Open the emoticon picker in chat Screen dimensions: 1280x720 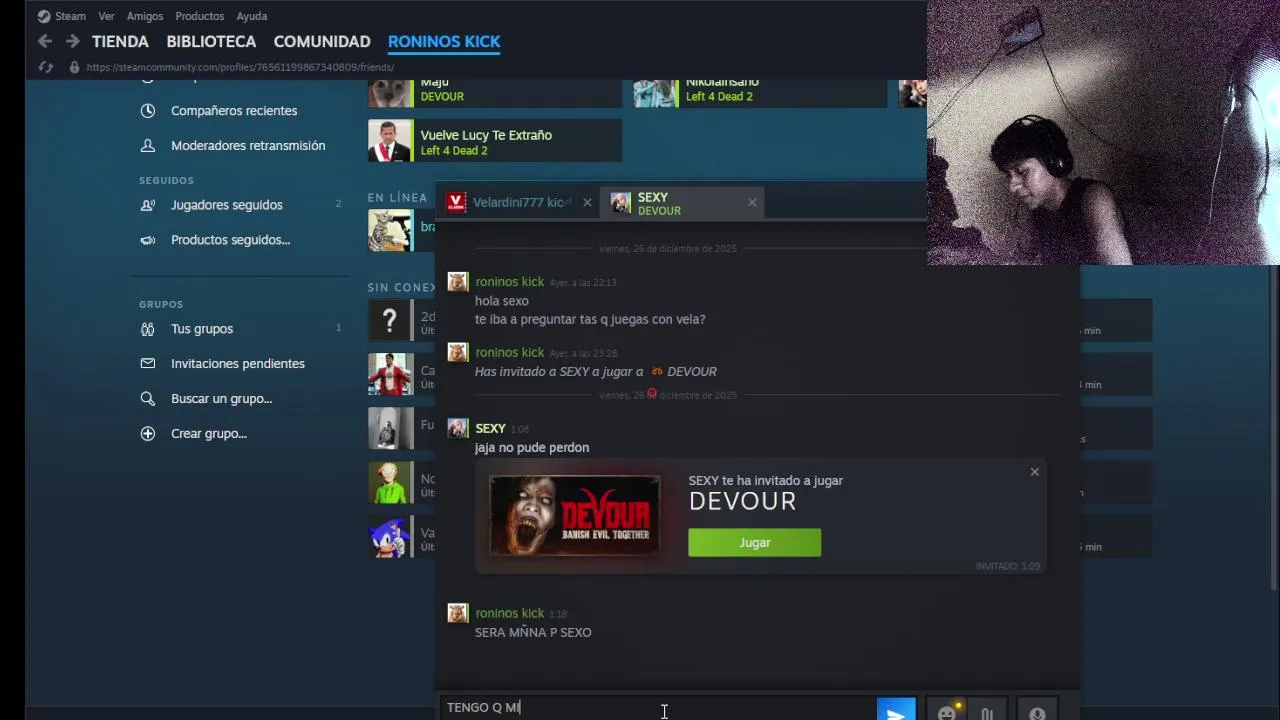click(x=946, y=712)
